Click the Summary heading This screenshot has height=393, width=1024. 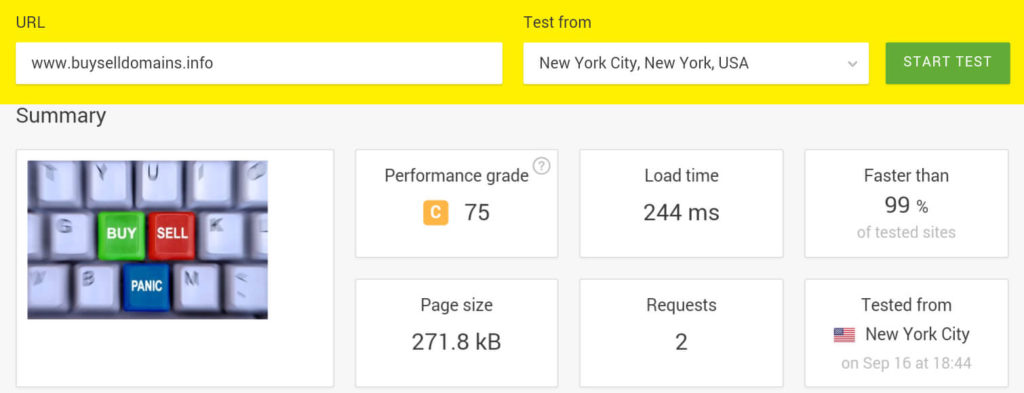pos(61,116)
